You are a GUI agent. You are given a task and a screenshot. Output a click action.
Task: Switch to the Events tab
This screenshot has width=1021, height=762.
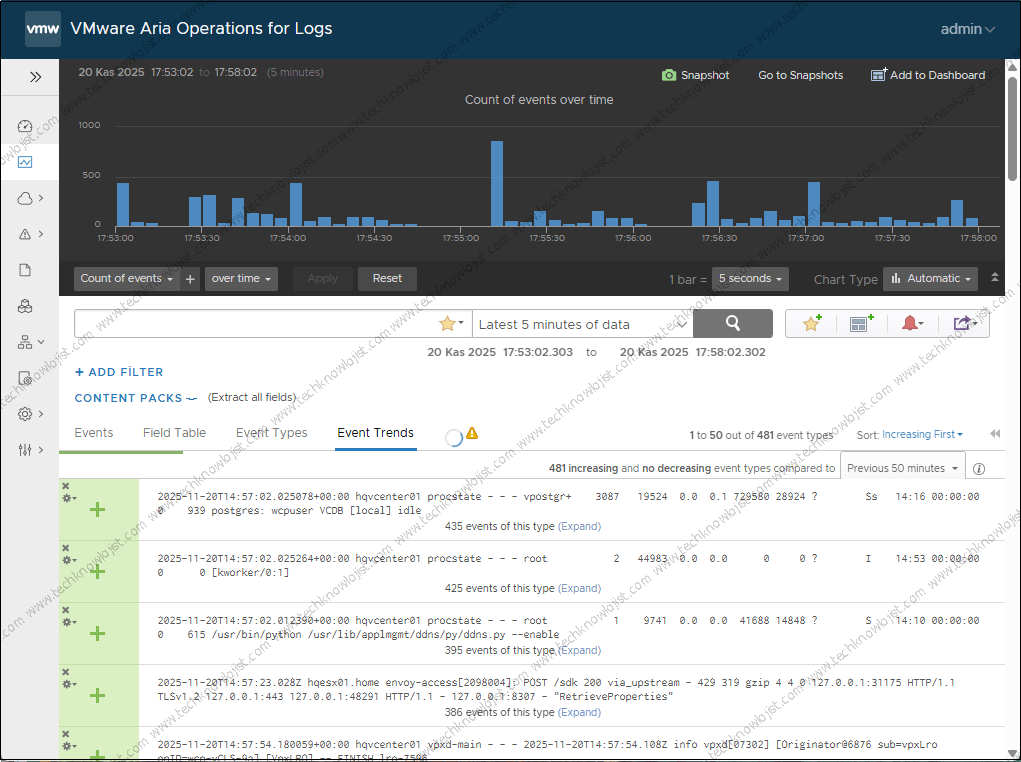click(x=94, y=433)
